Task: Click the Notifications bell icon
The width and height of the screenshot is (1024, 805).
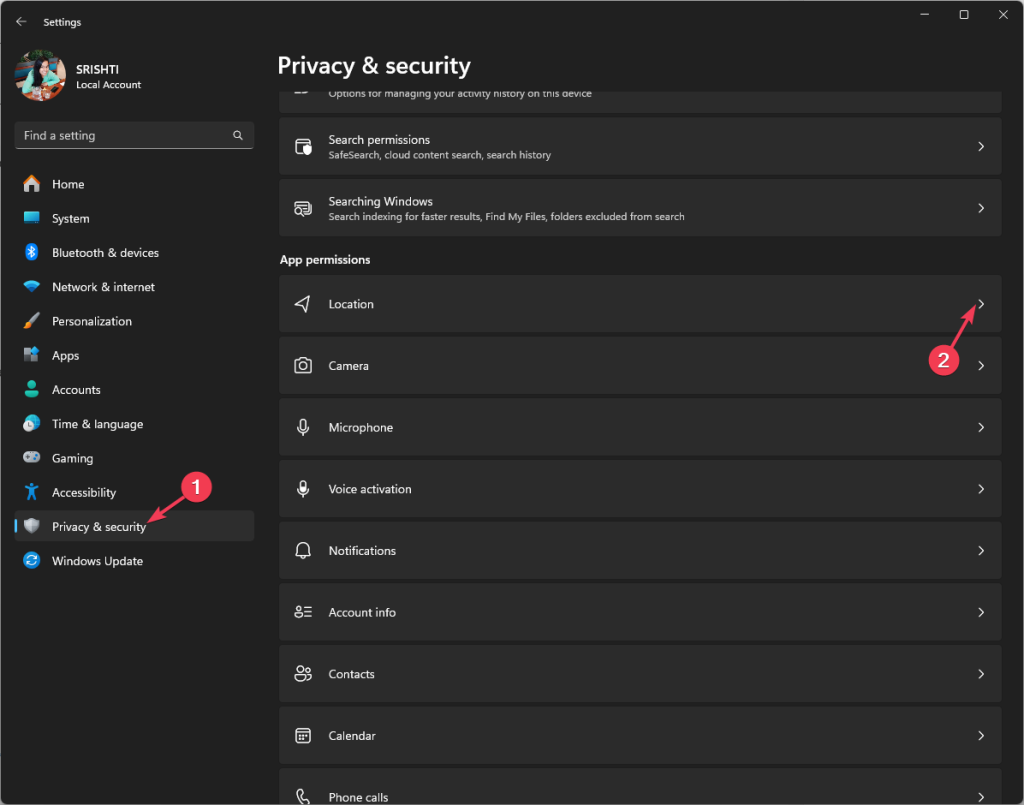Action: [x=303, y=550]
